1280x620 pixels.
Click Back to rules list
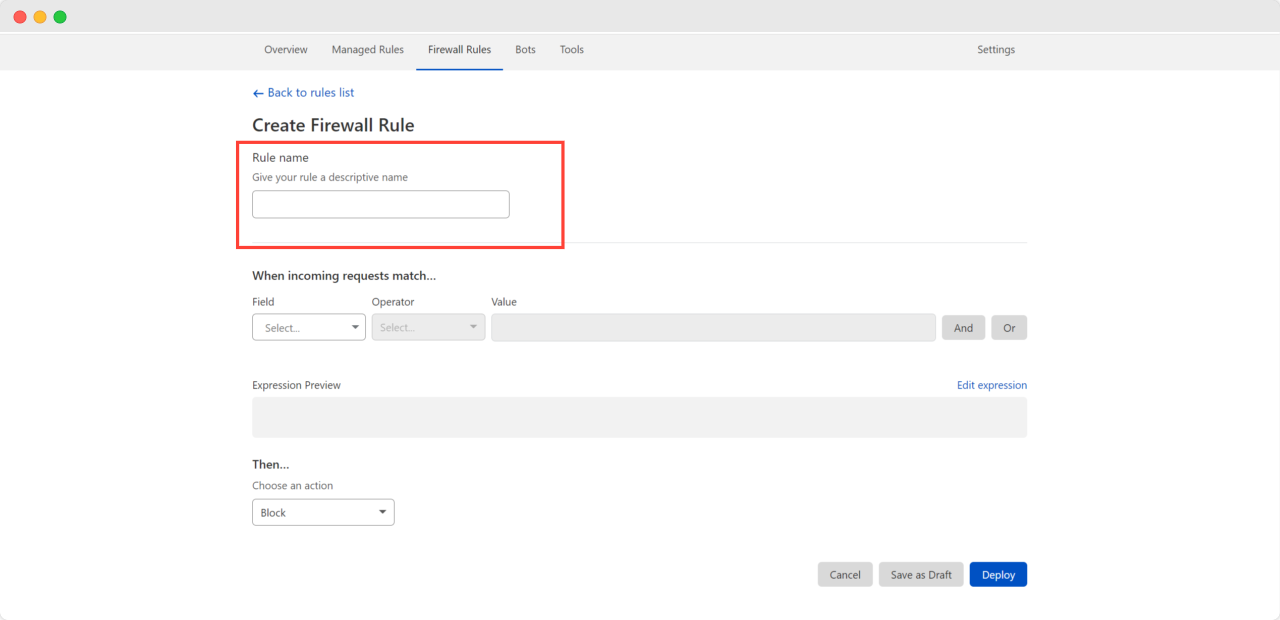[310, 92]
